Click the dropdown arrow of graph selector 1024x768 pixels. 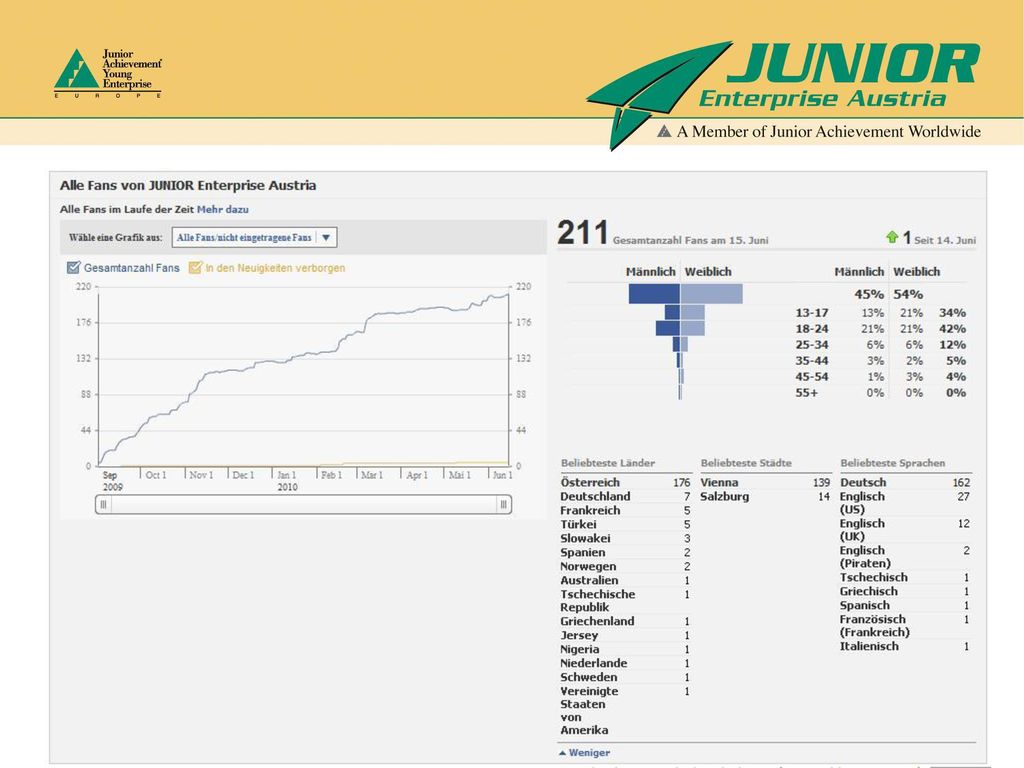[x=326, y=238]
